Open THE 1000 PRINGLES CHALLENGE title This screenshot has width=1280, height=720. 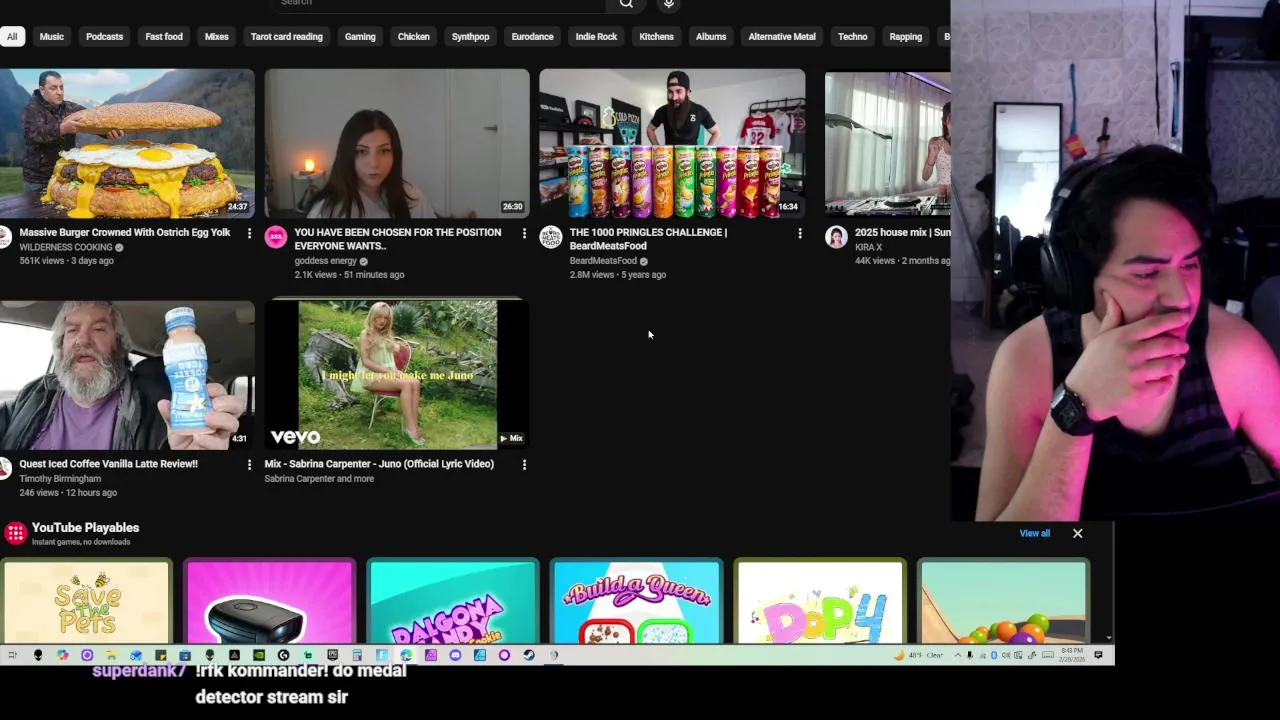[x=648, y=239]
